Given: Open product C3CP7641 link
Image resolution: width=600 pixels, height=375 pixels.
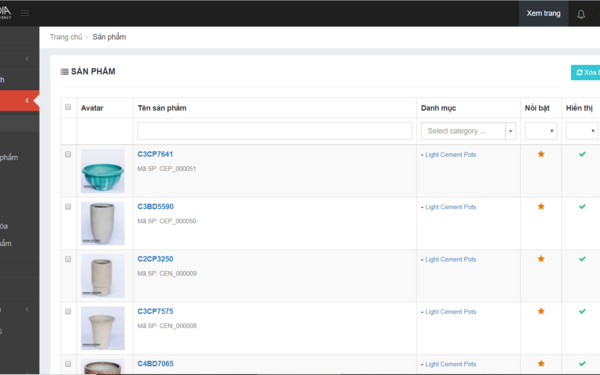Looking at the screenshot, I should [155, 154].
